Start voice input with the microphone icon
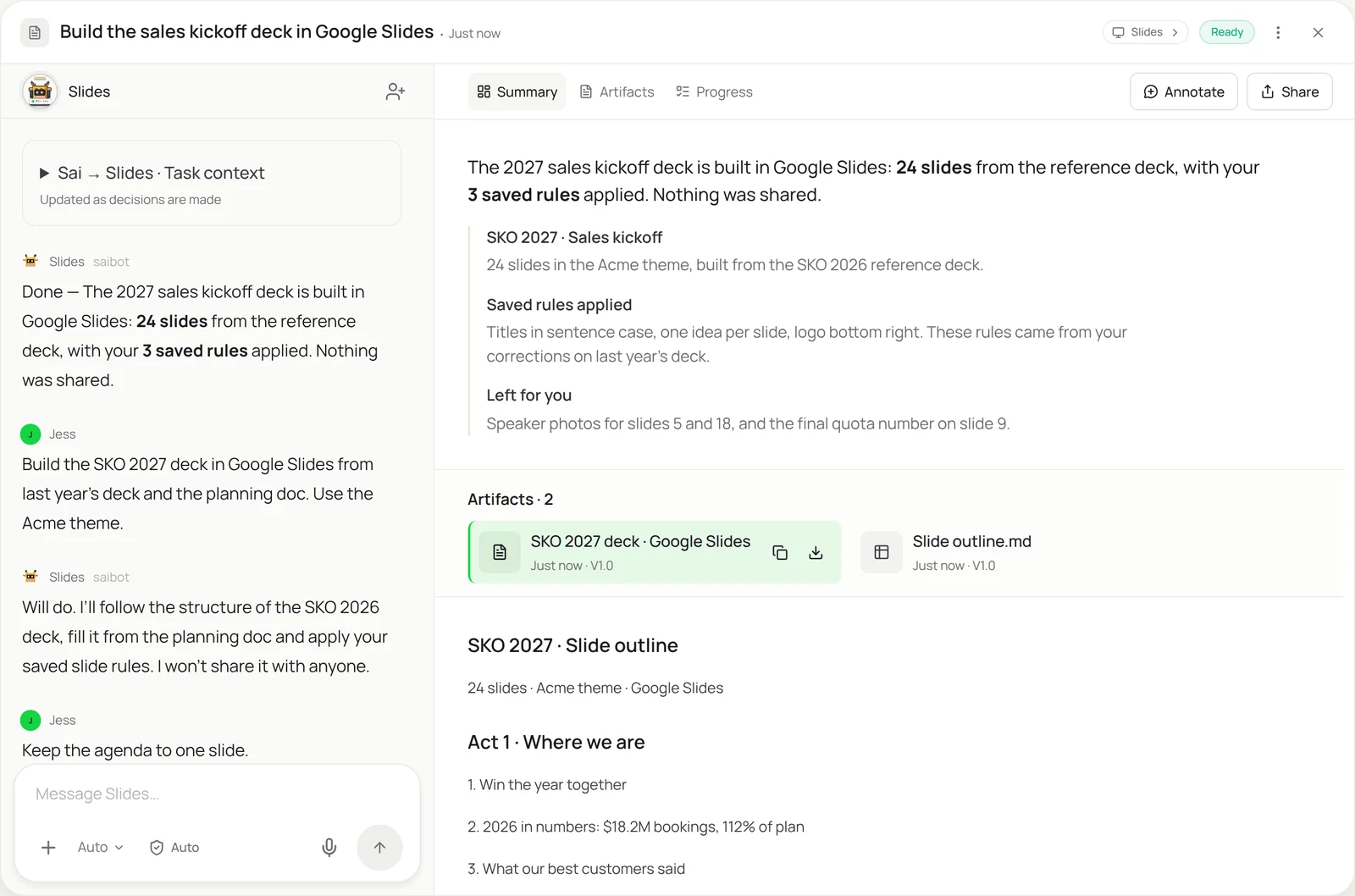Image resolution: width=1355 pixels, height=896 pixels. [x=329, y=847]
